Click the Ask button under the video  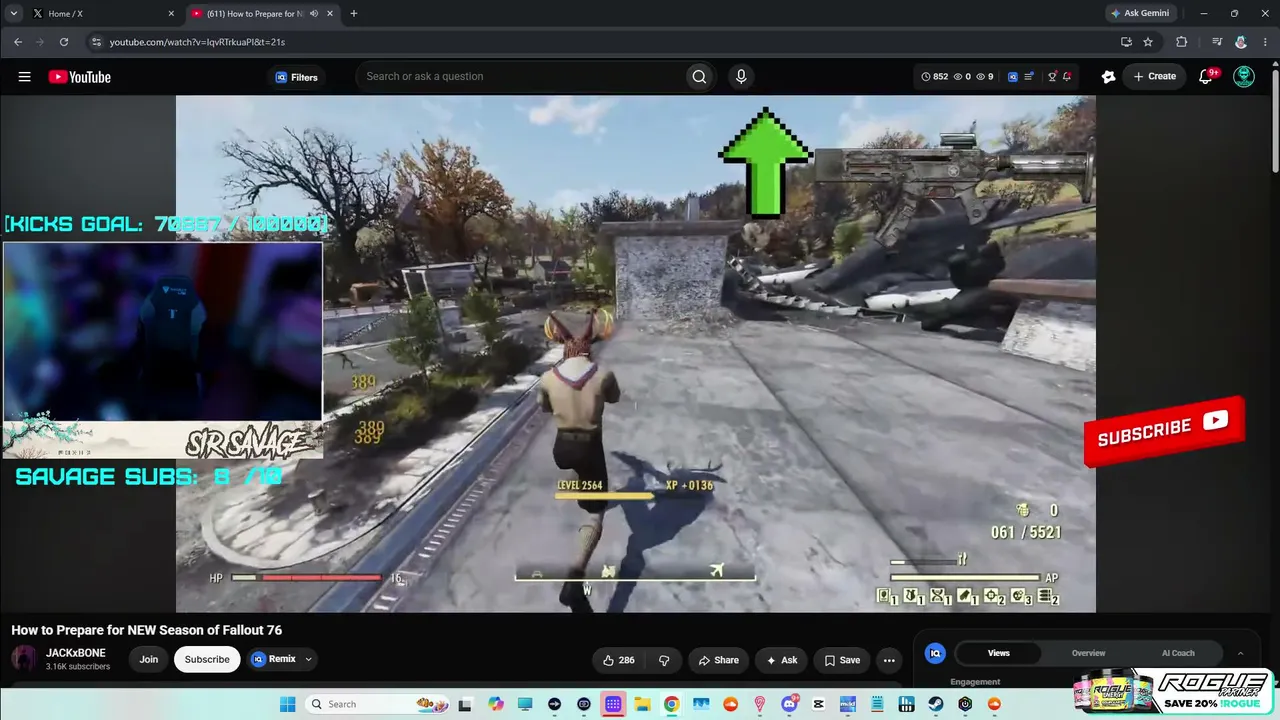[782, 660]
